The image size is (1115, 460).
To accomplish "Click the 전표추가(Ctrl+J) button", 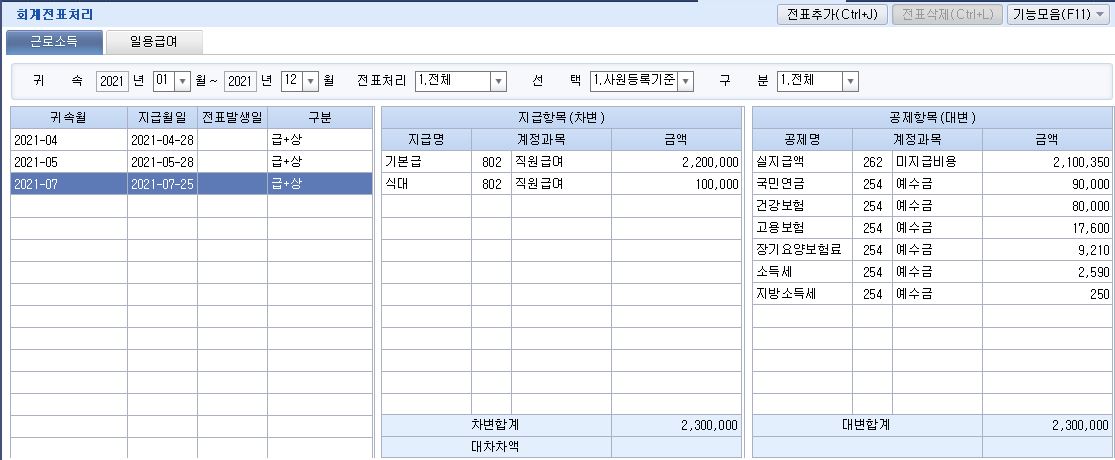I will tap(833, 14).
